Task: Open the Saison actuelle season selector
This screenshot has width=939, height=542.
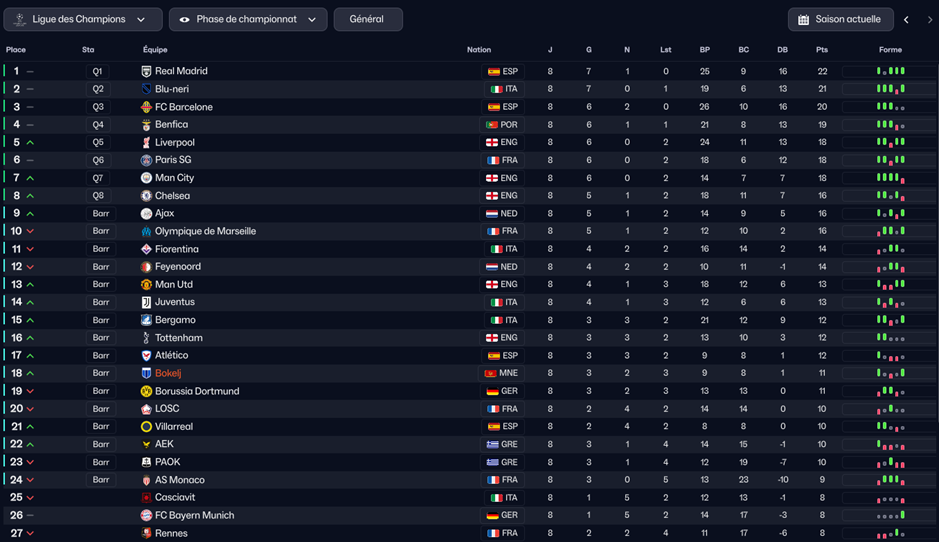Action: pyautogui.click(x=840, y=19)
